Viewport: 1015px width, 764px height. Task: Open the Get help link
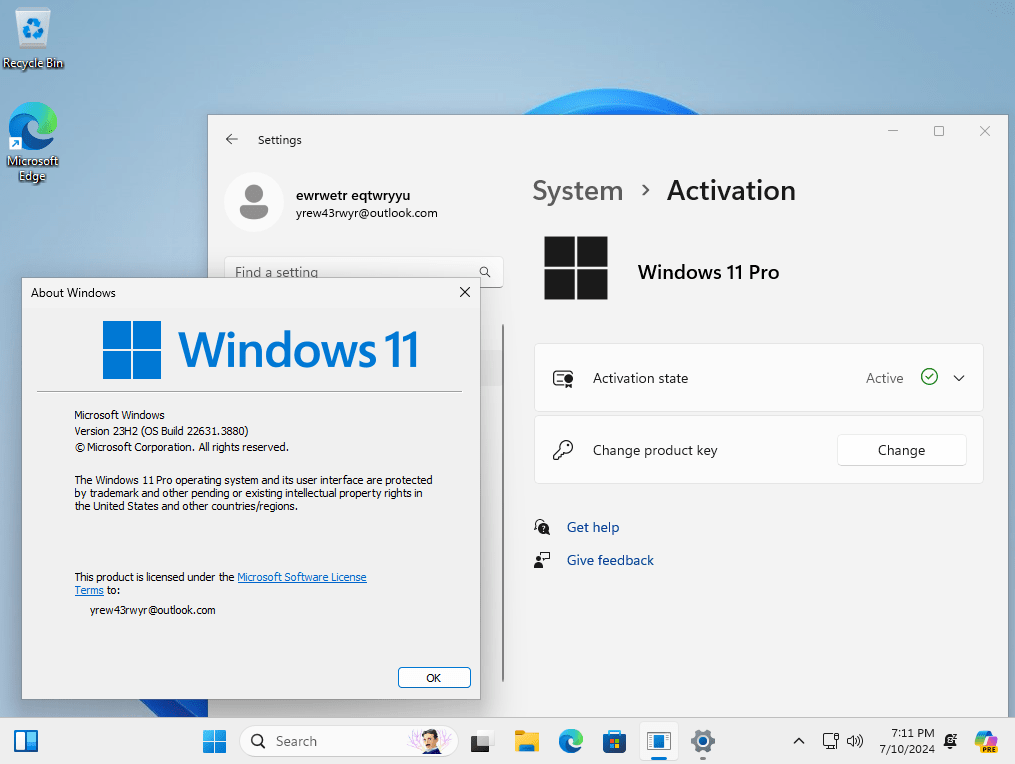[592, 527]
